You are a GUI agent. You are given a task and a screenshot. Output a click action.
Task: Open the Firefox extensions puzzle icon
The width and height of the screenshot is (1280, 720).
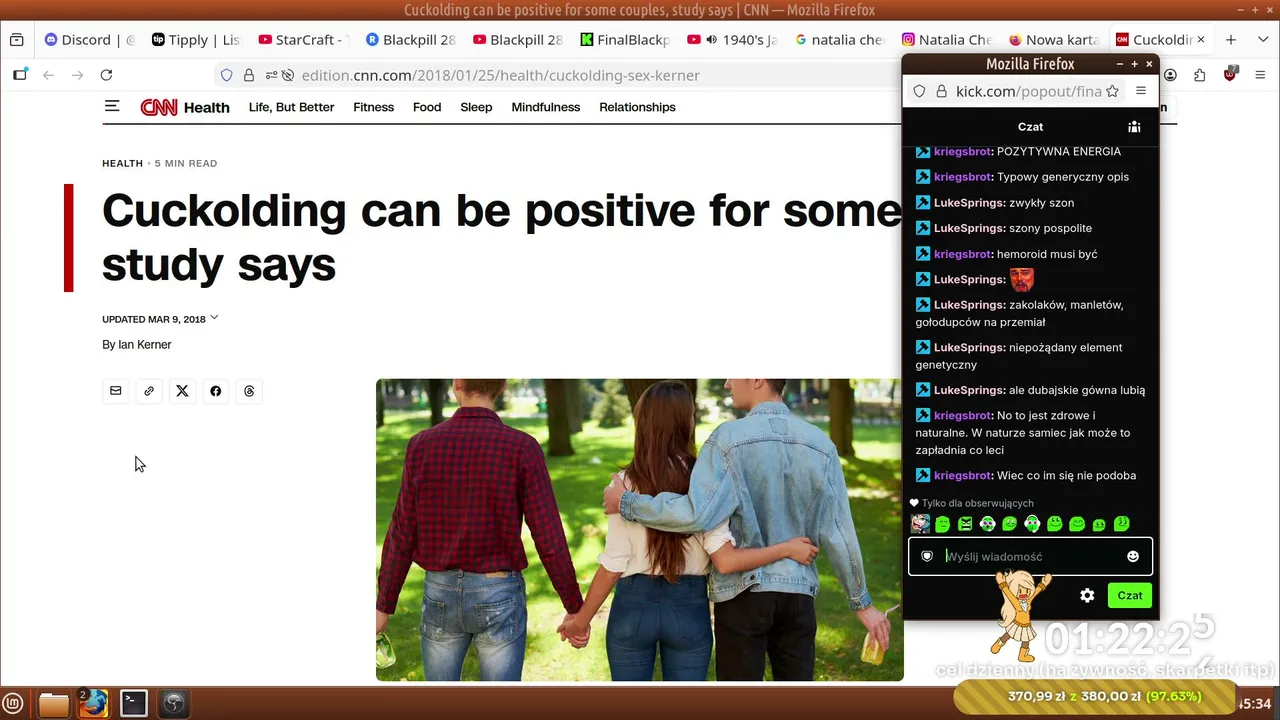click(1200, 75)
